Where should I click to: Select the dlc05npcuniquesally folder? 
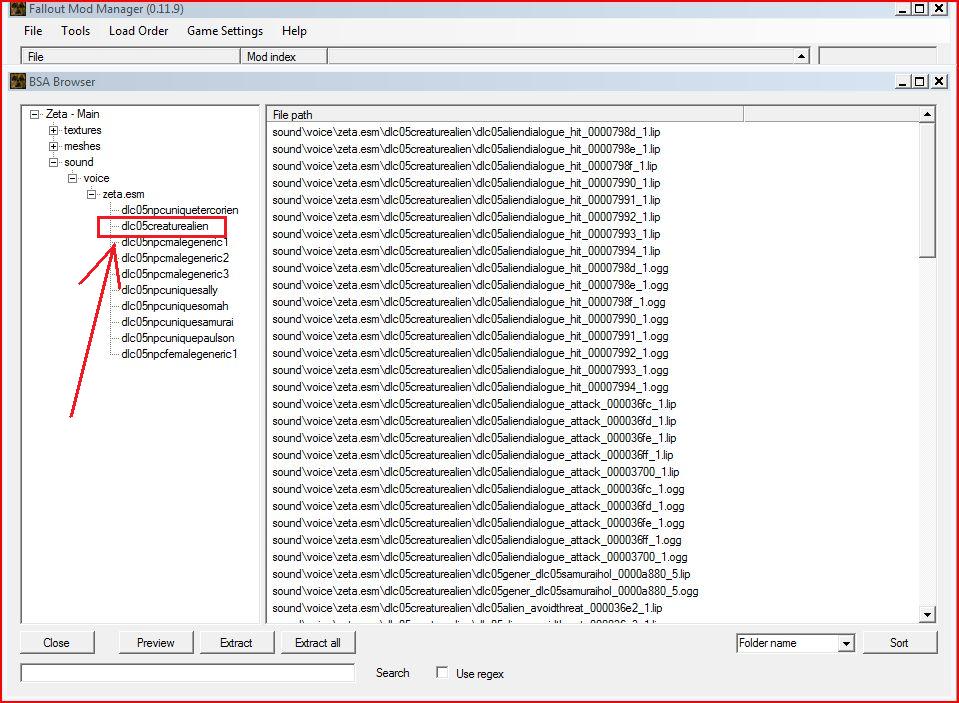[169, 290]
